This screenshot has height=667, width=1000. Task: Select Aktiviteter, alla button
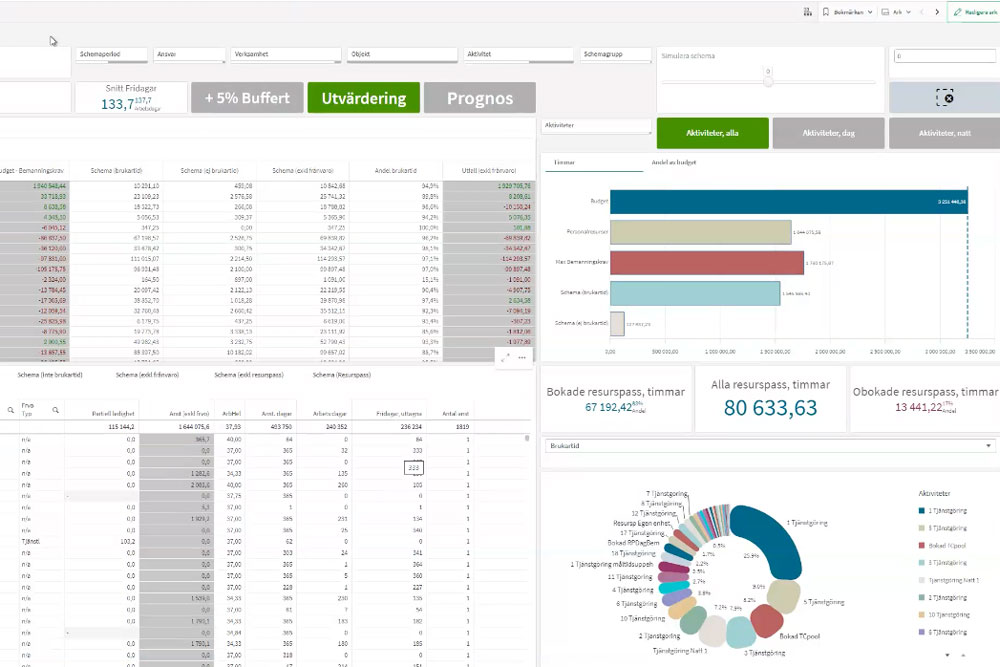[x=712, y=133]
